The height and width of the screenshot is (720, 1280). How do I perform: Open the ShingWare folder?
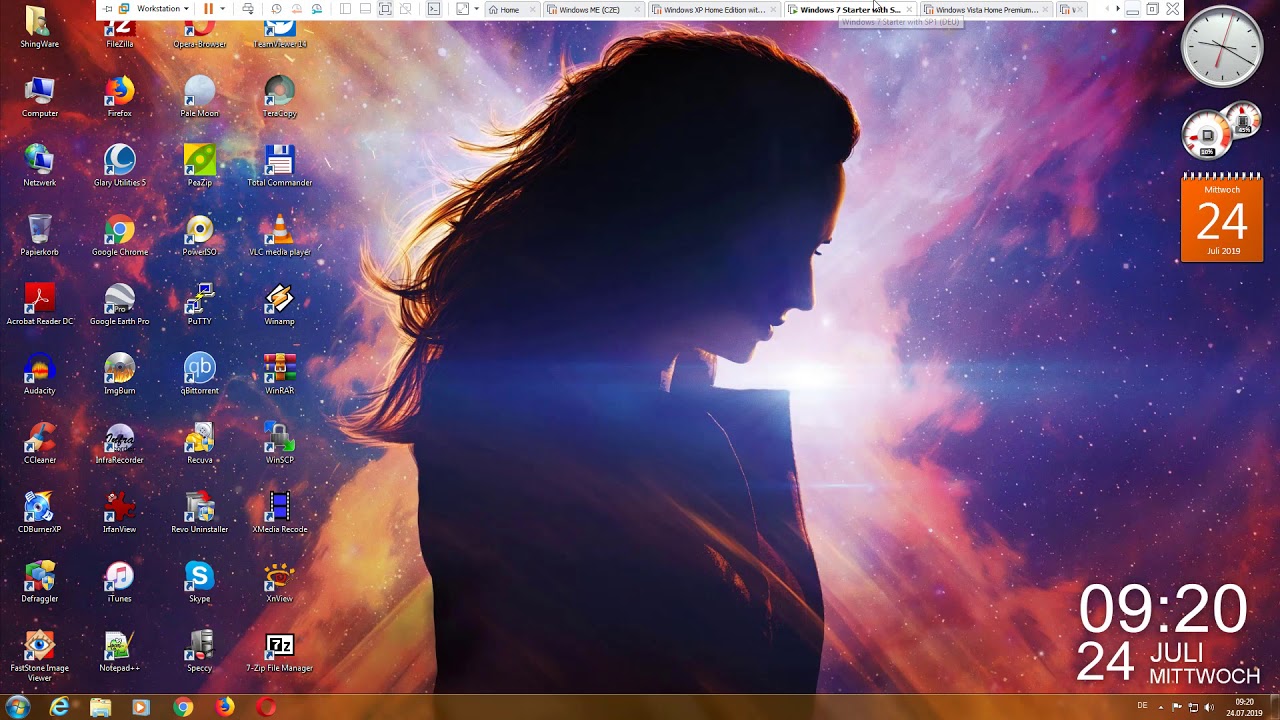pyautogui.click(x=39, y=28)
